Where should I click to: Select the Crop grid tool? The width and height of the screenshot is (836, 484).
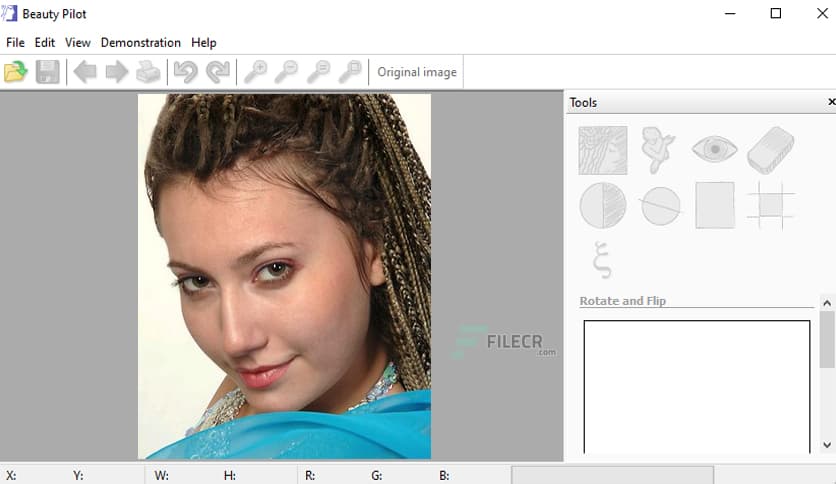tap(771, 205)
